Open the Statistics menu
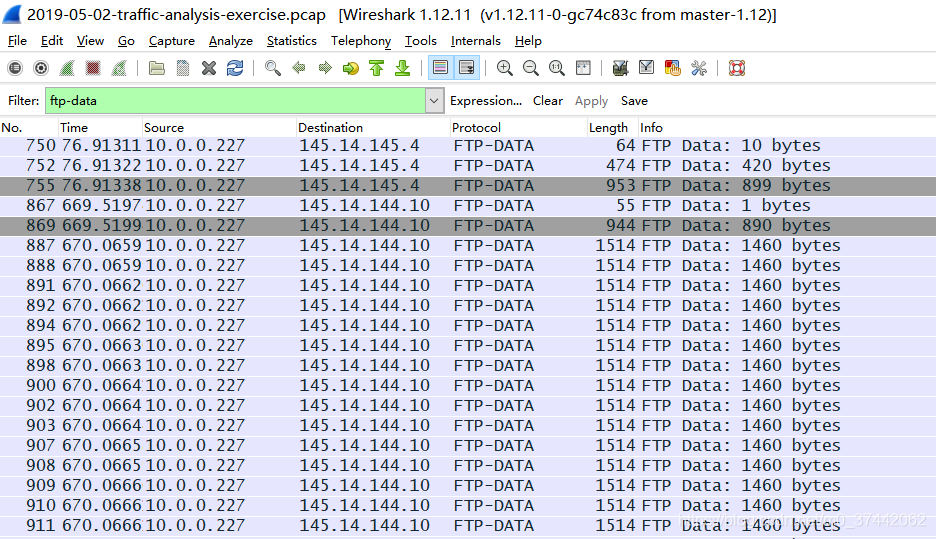 [x=291, y=41]
